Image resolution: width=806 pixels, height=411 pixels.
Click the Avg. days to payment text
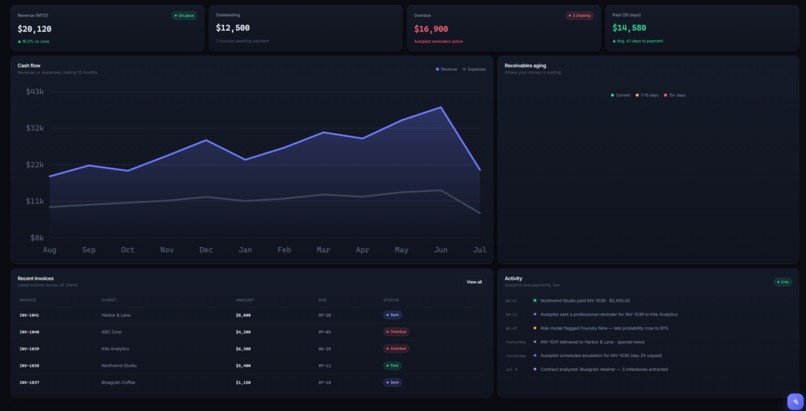click(x=638, y=41)
